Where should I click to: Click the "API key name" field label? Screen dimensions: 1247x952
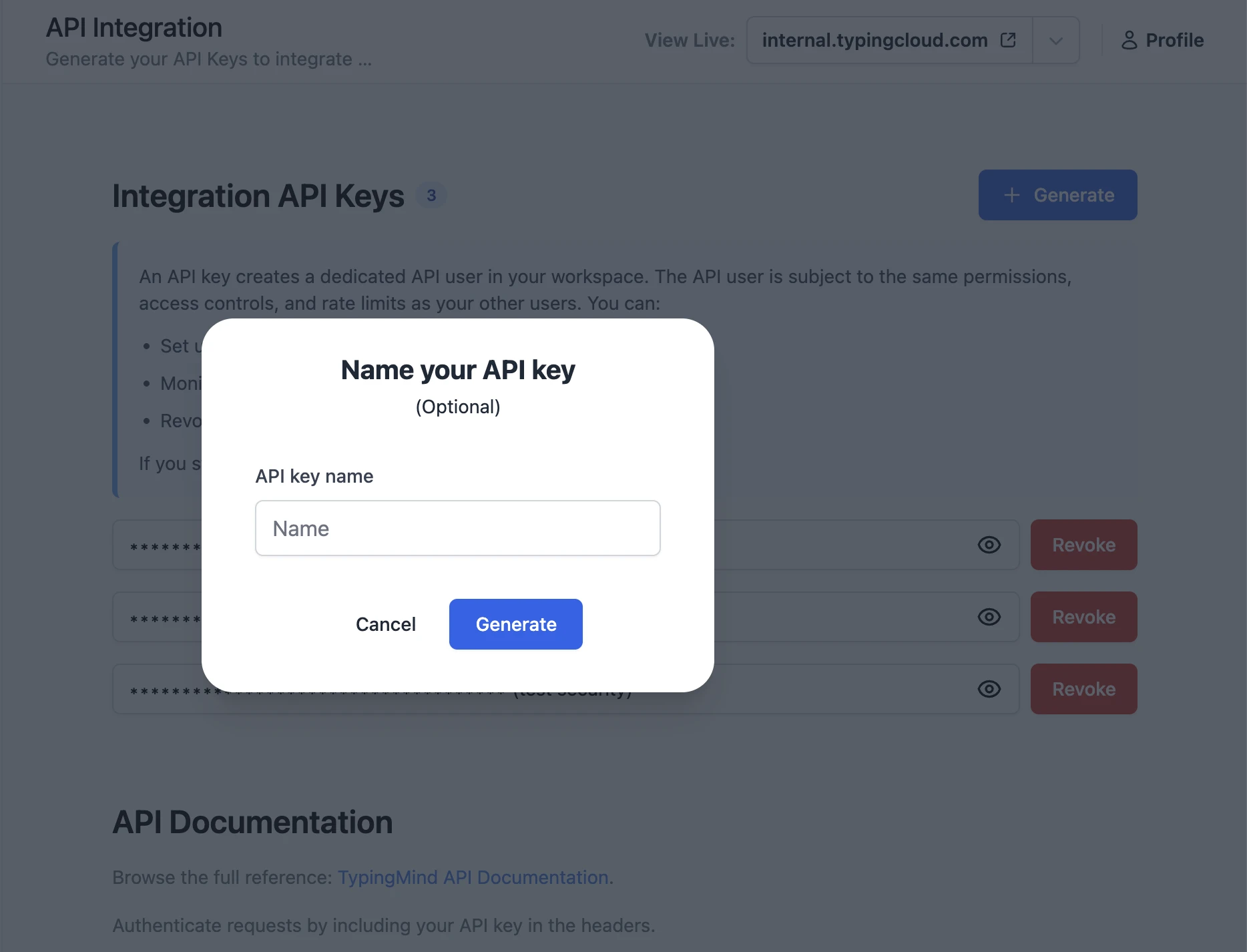click(x=314, y=476)
